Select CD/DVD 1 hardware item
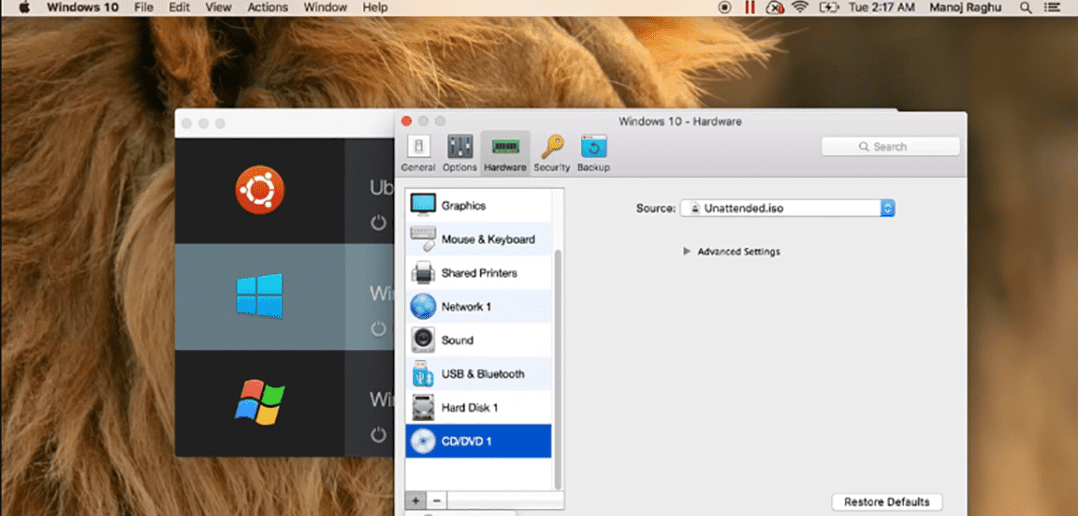 478,440
